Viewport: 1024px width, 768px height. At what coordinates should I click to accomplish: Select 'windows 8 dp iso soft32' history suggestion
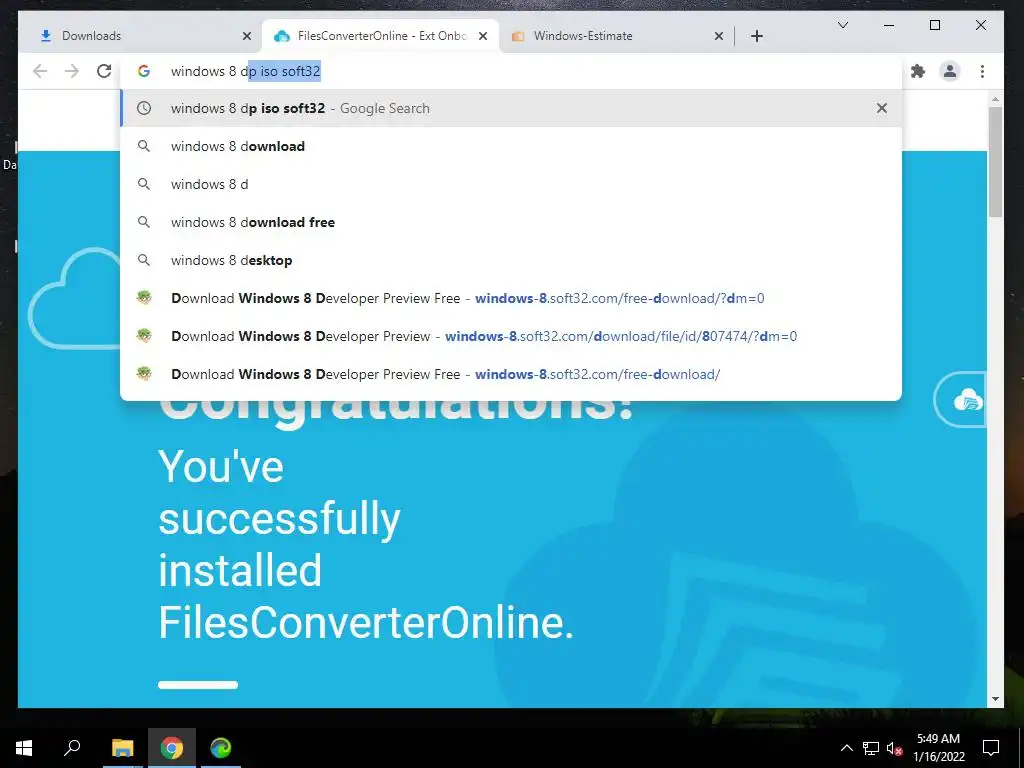(x=511, y=108)
